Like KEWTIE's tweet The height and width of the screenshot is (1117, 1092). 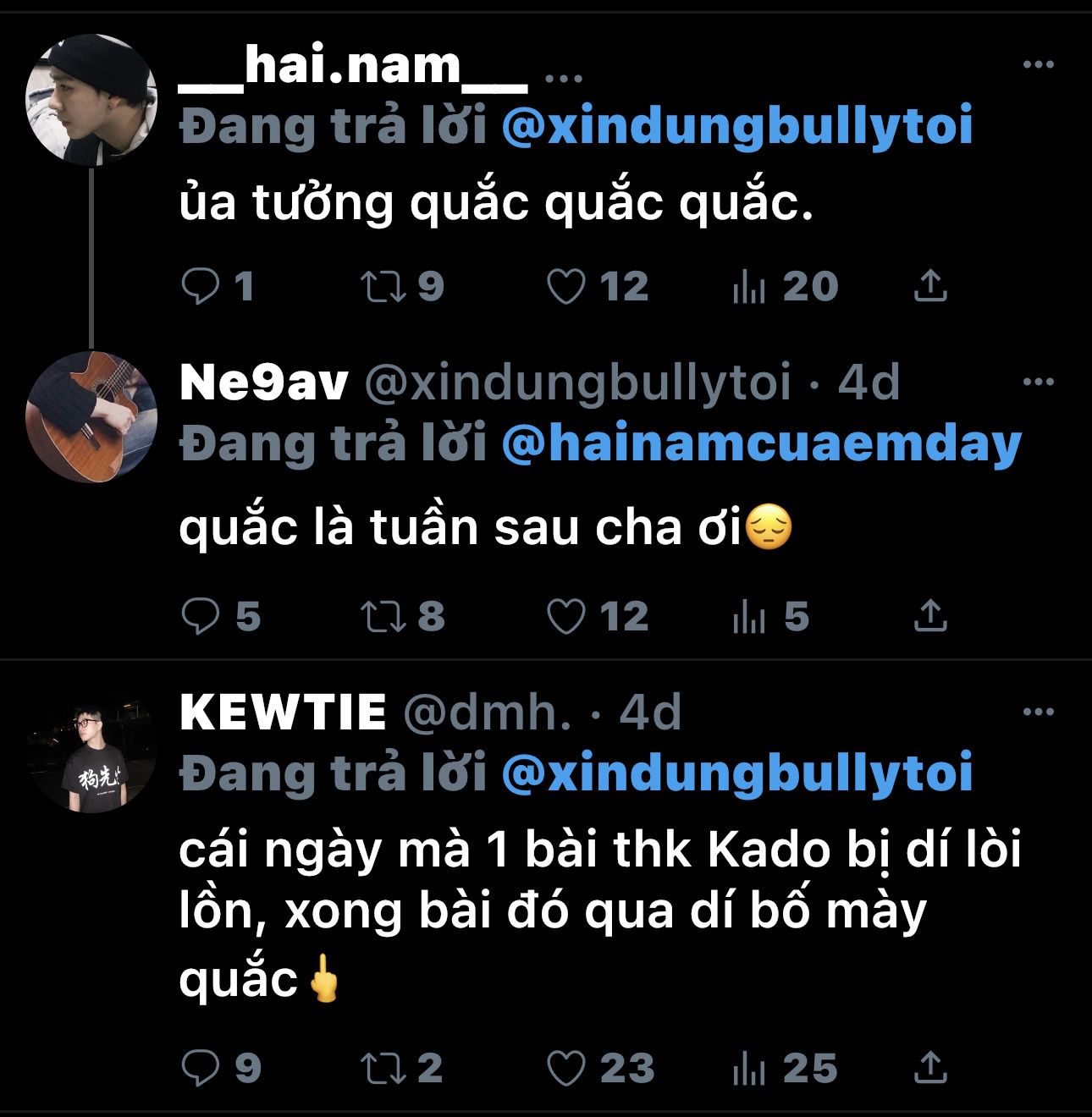(565, 1068)
